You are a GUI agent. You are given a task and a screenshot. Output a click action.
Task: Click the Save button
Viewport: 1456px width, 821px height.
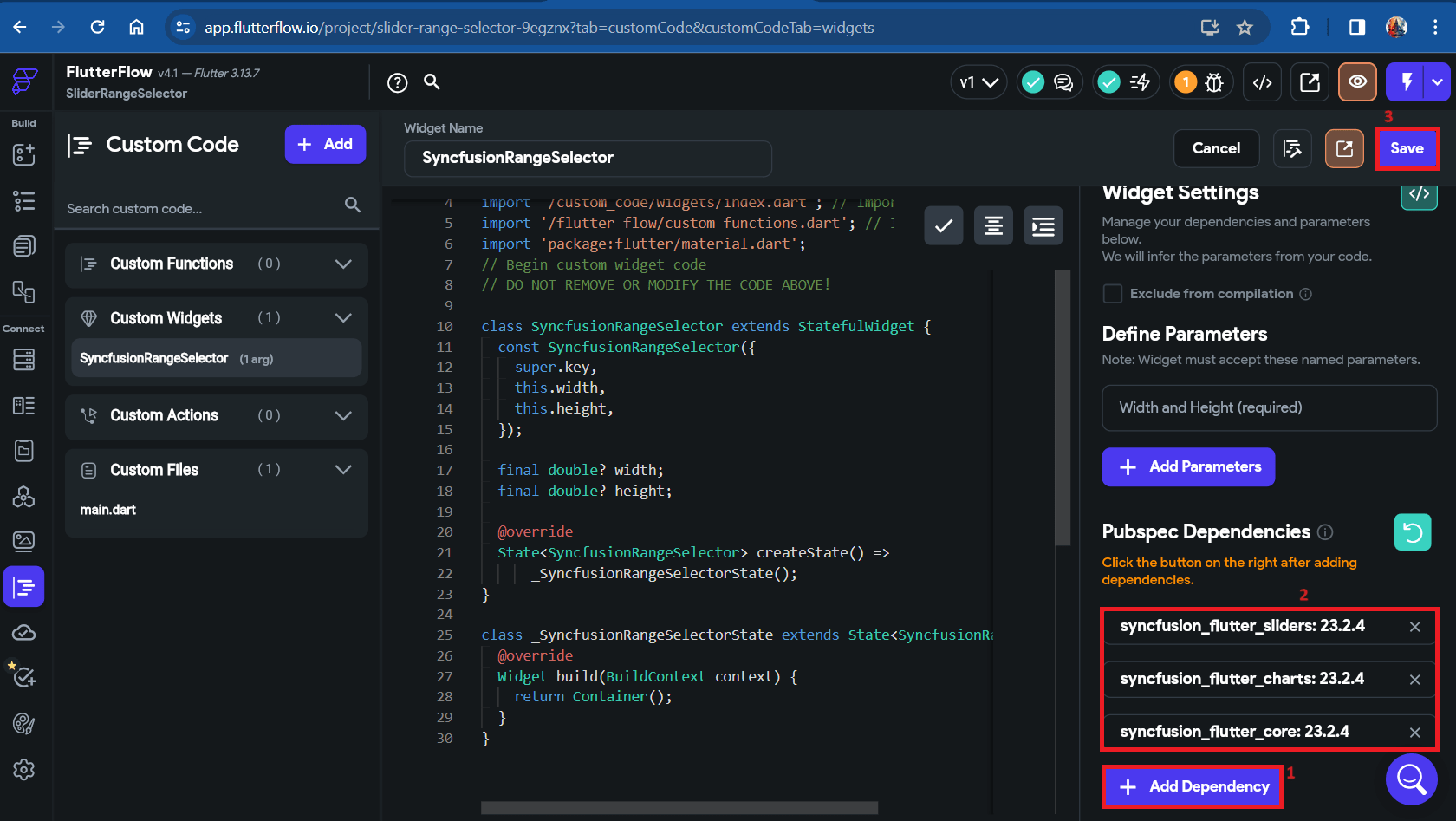coord(1407,148)
